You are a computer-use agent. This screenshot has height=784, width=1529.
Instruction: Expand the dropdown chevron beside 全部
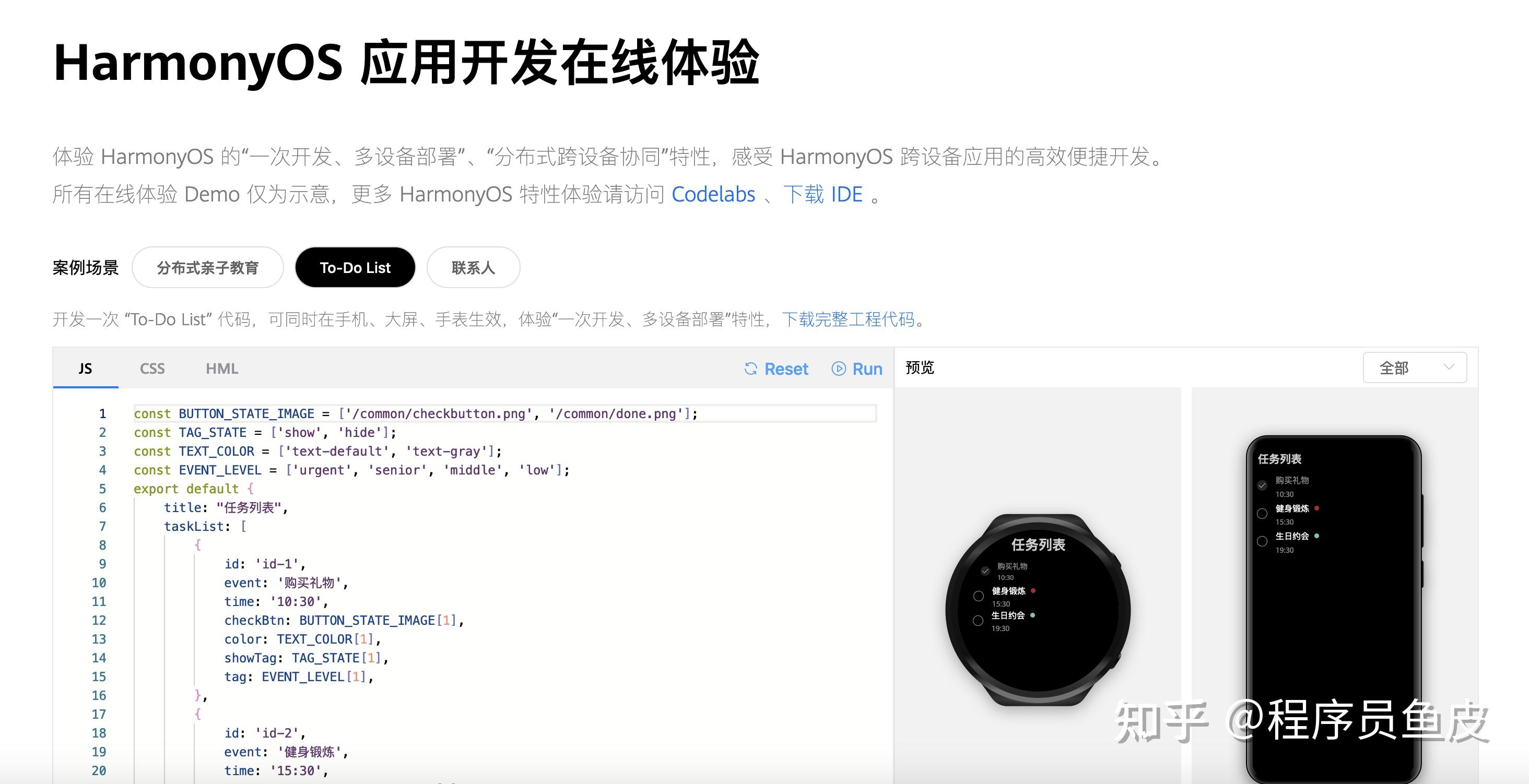click(1449, 367)
